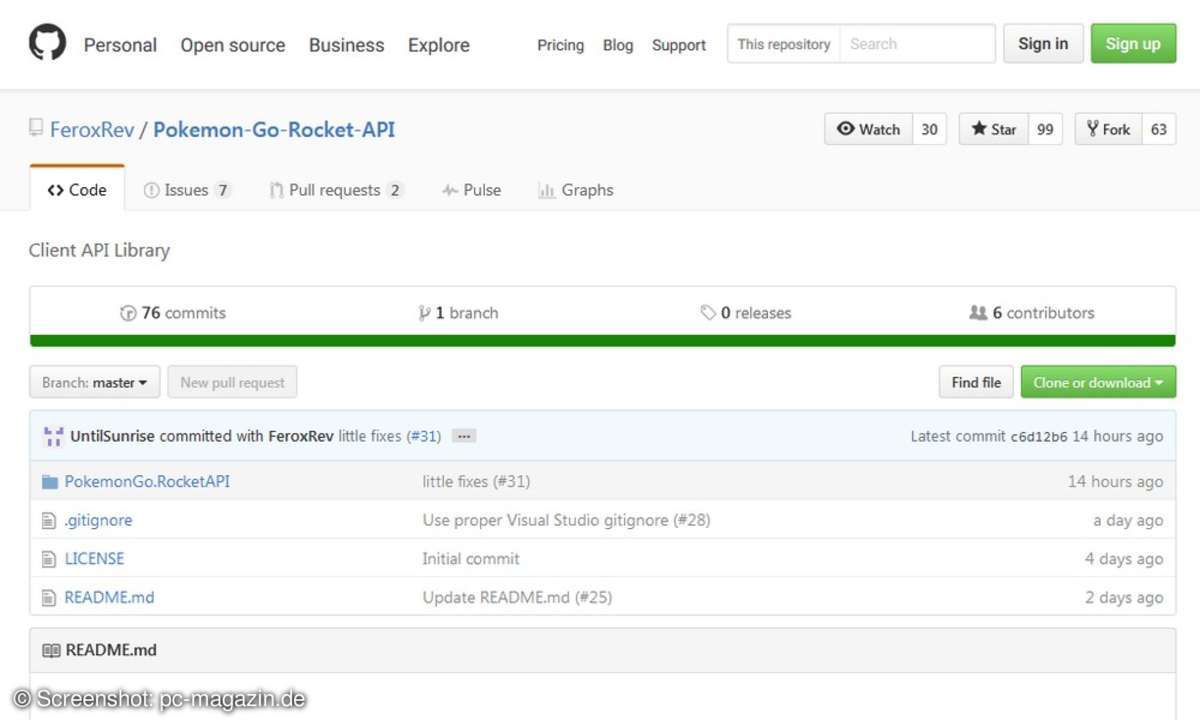The width and height of the screenshot is (1200, 720).
Task: Go to the Blog link
Action: tap(618, 45)
